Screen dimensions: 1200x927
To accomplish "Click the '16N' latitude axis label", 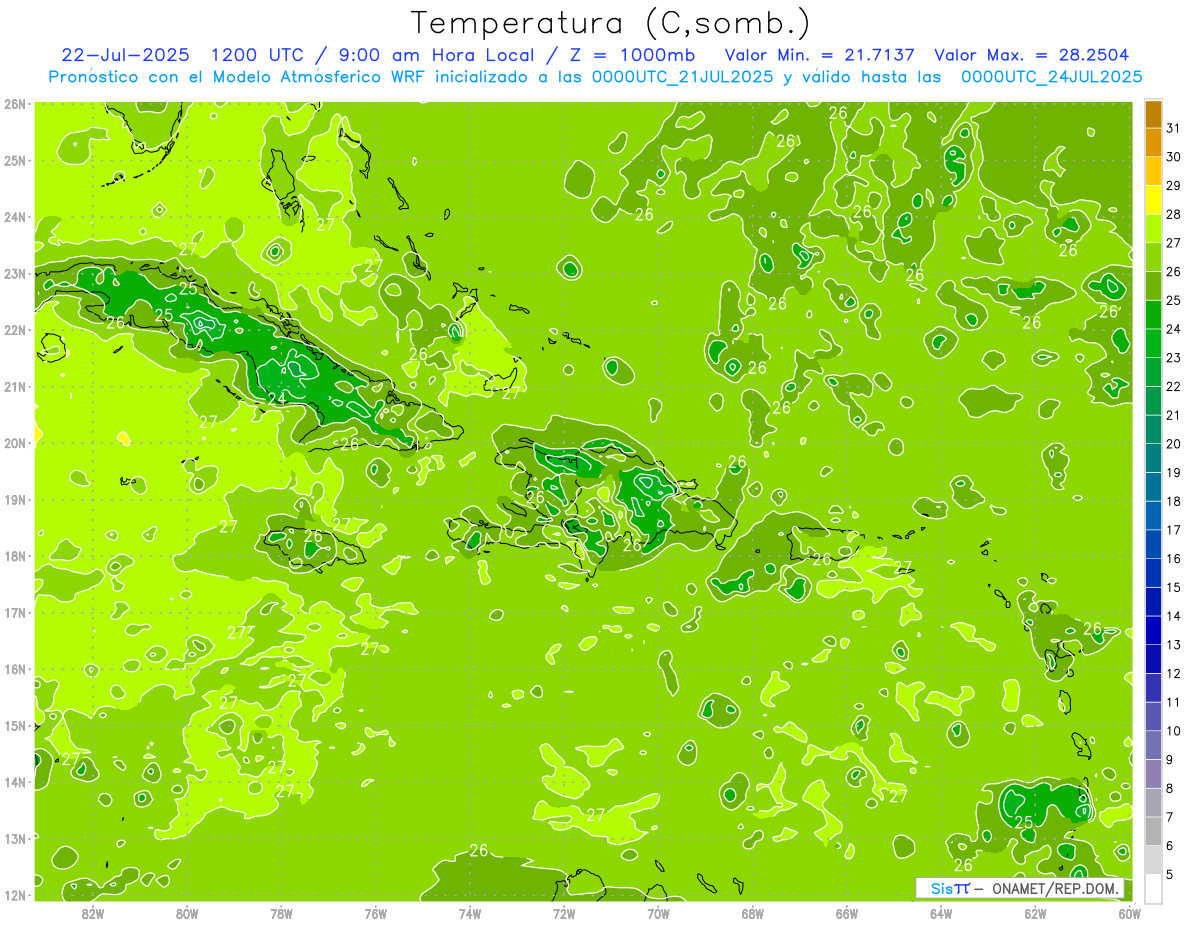I will point(15,669).
